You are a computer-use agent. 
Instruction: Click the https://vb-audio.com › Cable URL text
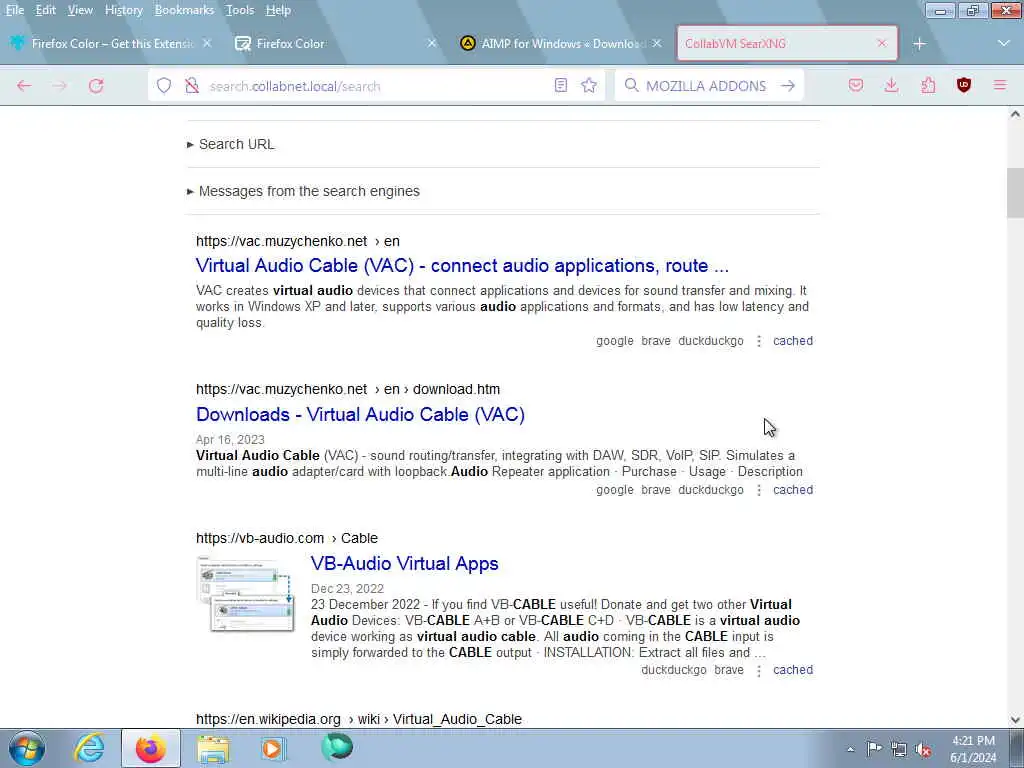tap(287, 538)
